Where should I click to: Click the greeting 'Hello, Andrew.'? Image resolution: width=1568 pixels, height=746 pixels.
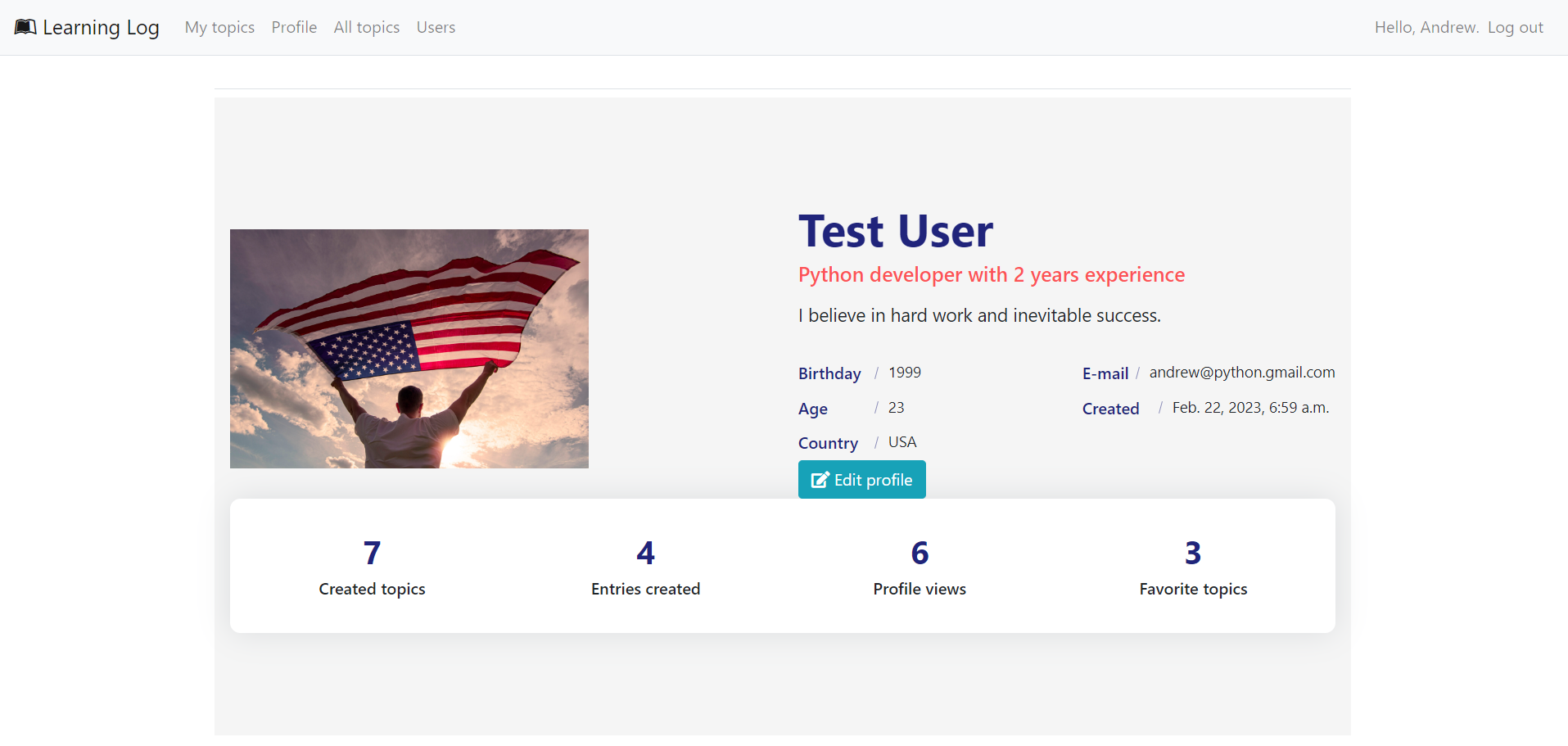(1426, 27)
